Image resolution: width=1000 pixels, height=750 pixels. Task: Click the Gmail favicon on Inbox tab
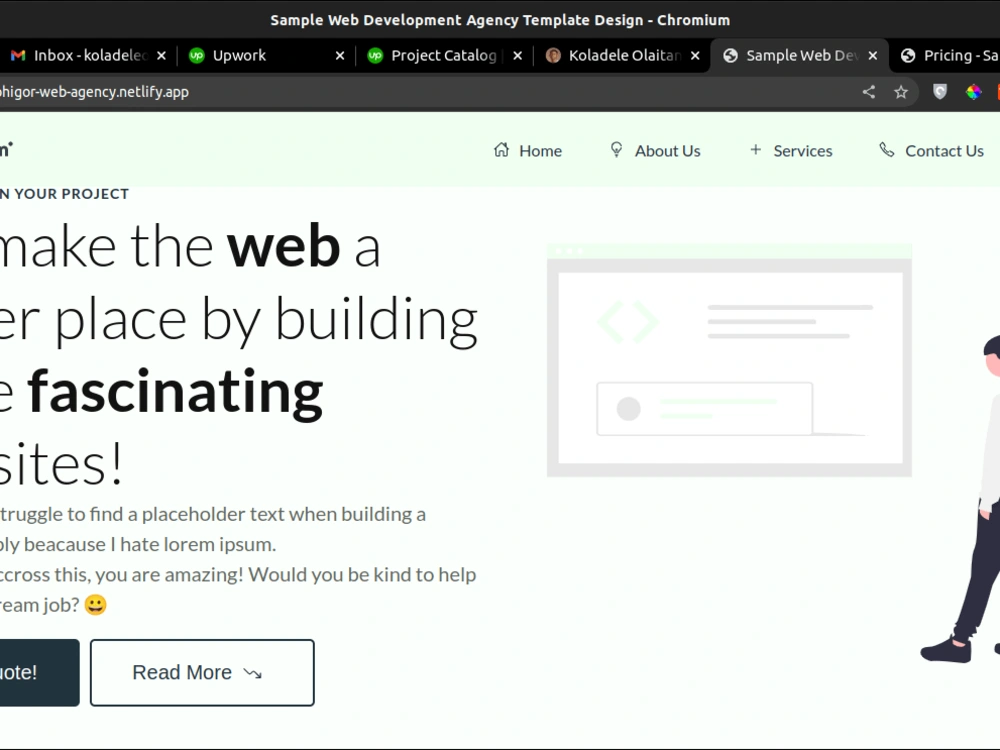pyautogui.click(x=18, y=55)
